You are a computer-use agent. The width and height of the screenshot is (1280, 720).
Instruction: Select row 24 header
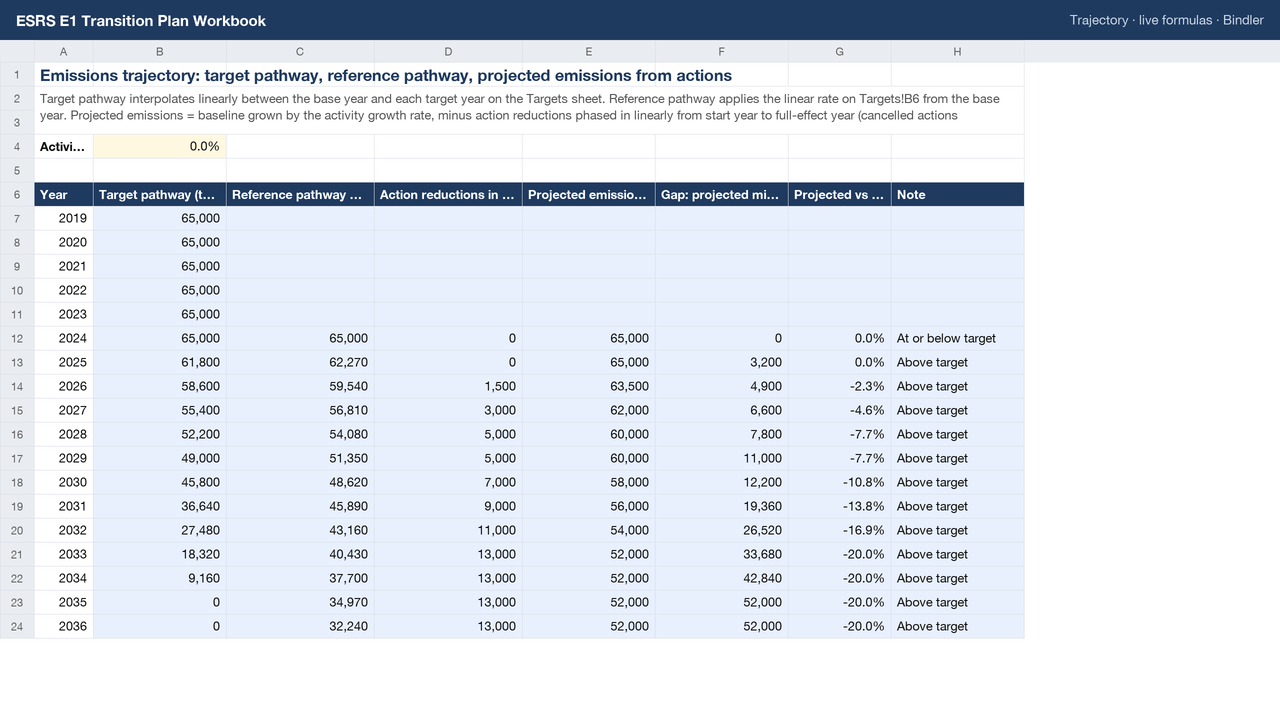pyautogui.click(x=17, y=626)
